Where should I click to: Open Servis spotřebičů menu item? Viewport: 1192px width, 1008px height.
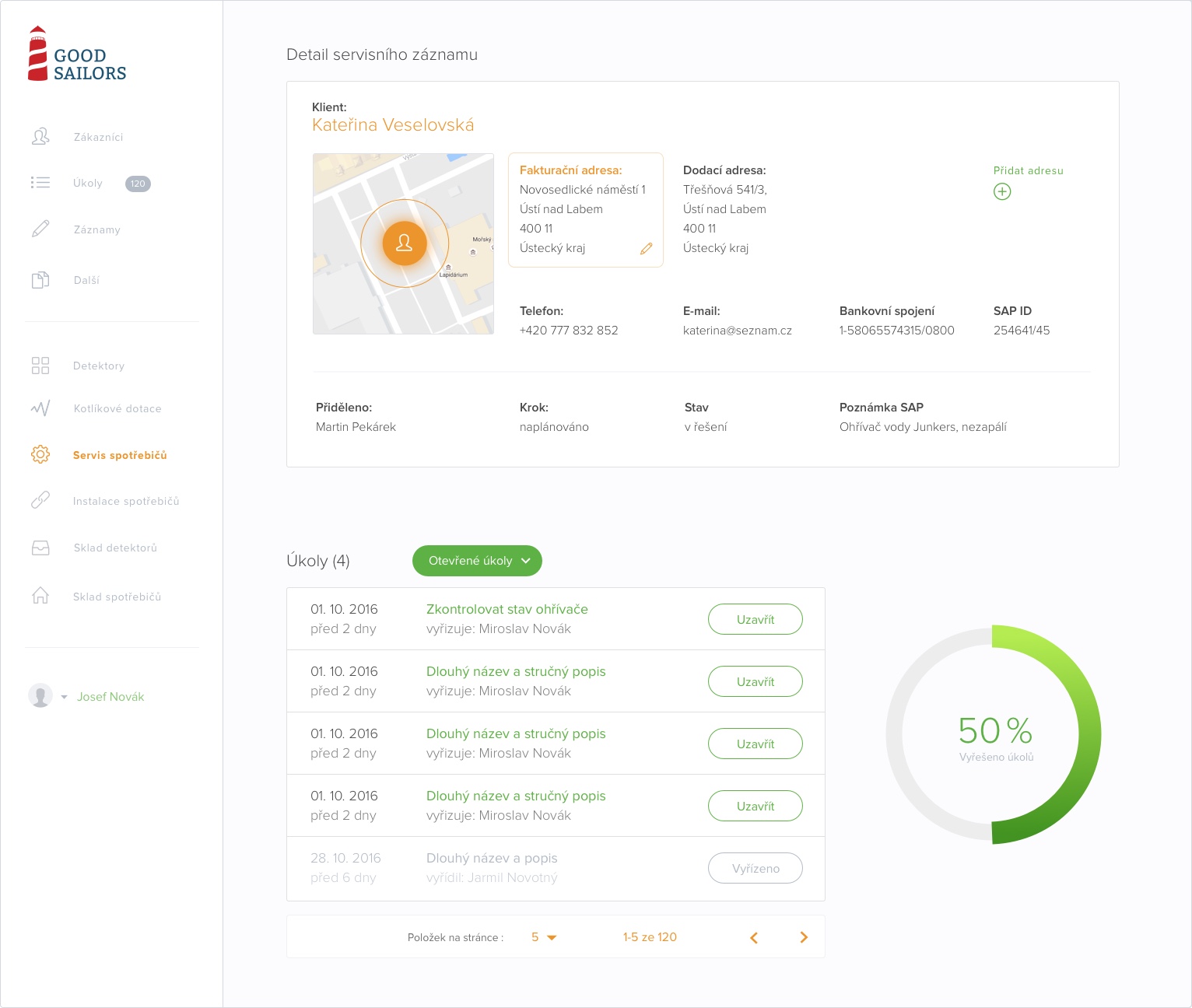pos(120,455)
